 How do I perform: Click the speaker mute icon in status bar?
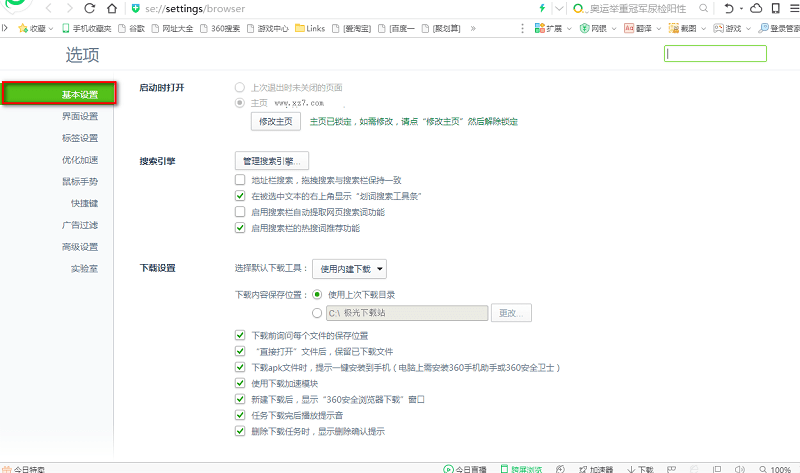click(739, 469)
